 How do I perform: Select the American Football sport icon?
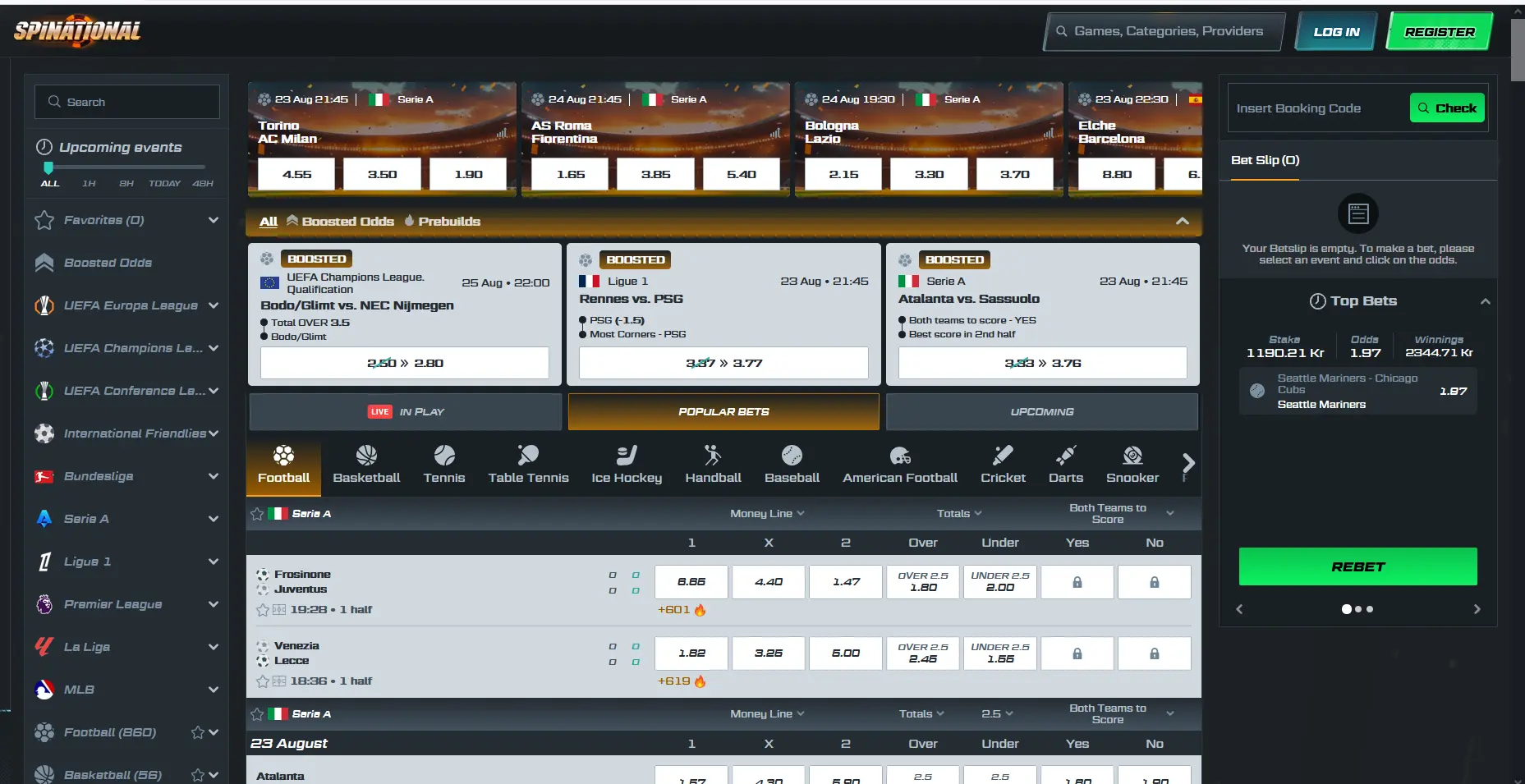click(x=900, y=456)
